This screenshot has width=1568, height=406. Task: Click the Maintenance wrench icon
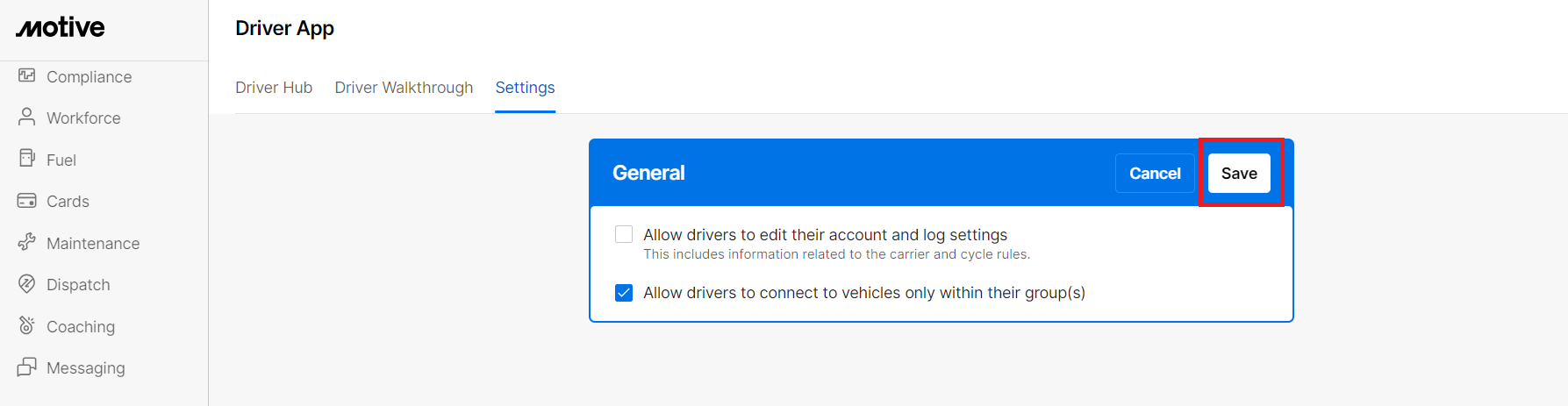tap(27, 242)
